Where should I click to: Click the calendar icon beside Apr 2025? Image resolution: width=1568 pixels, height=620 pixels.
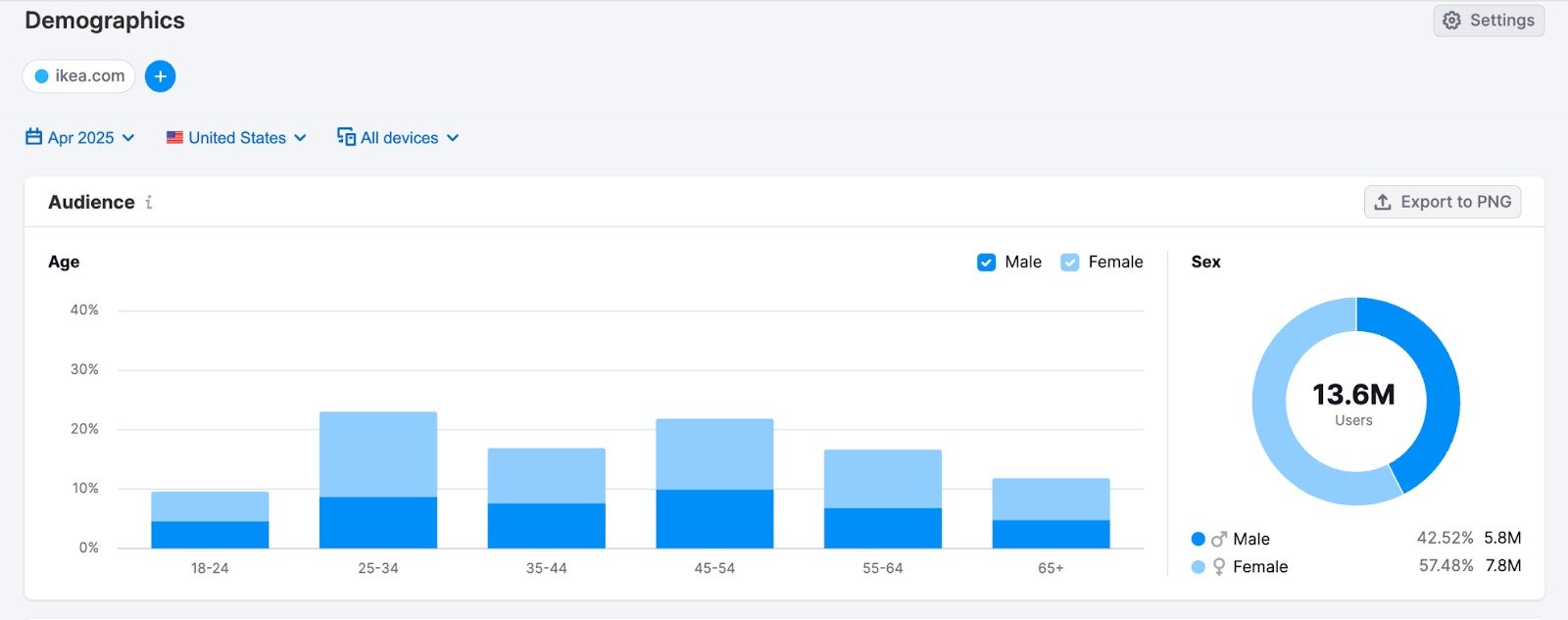click(33, 137)
